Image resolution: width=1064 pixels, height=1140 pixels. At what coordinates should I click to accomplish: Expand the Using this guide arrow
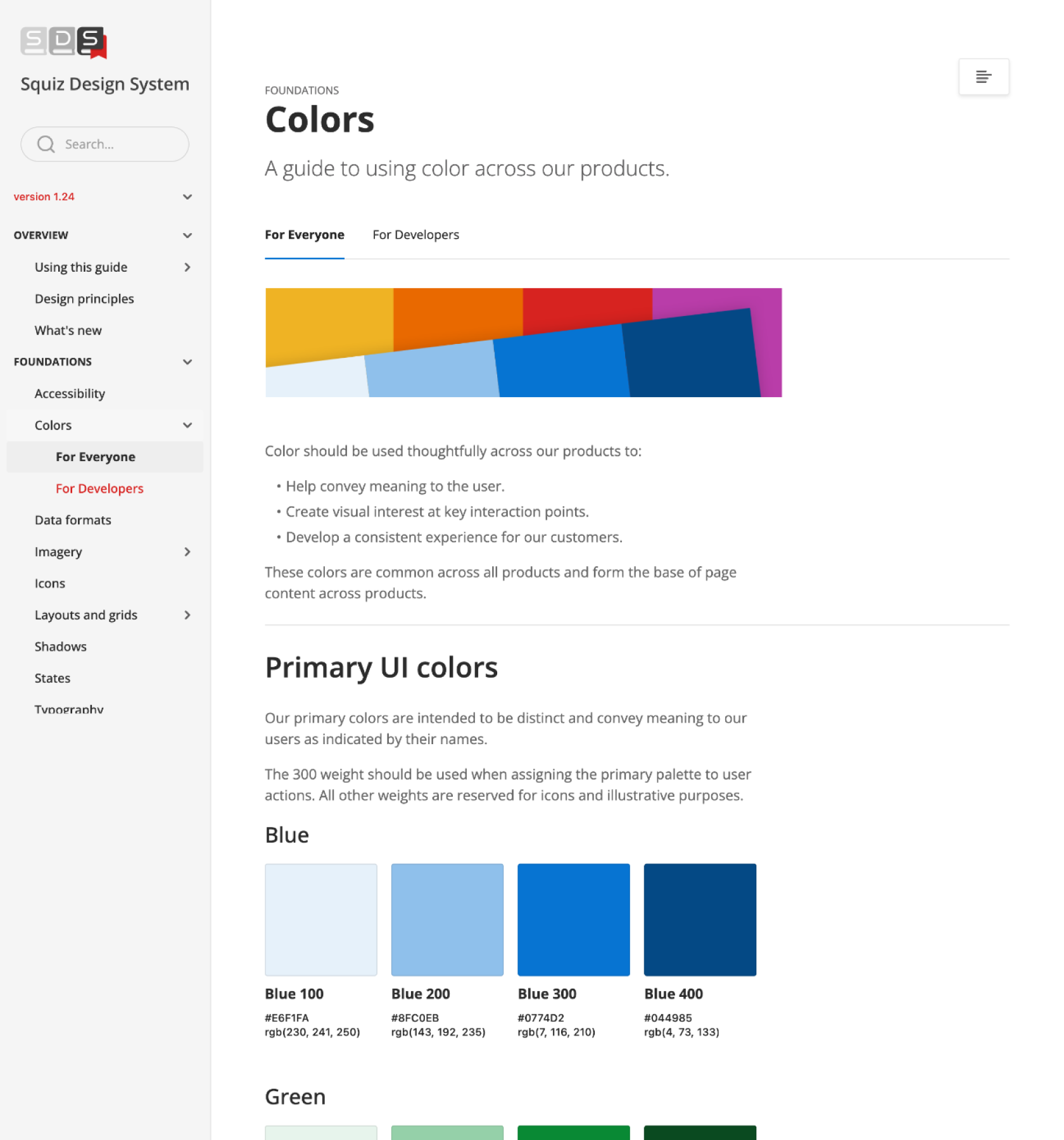click(x=187, y=267)
